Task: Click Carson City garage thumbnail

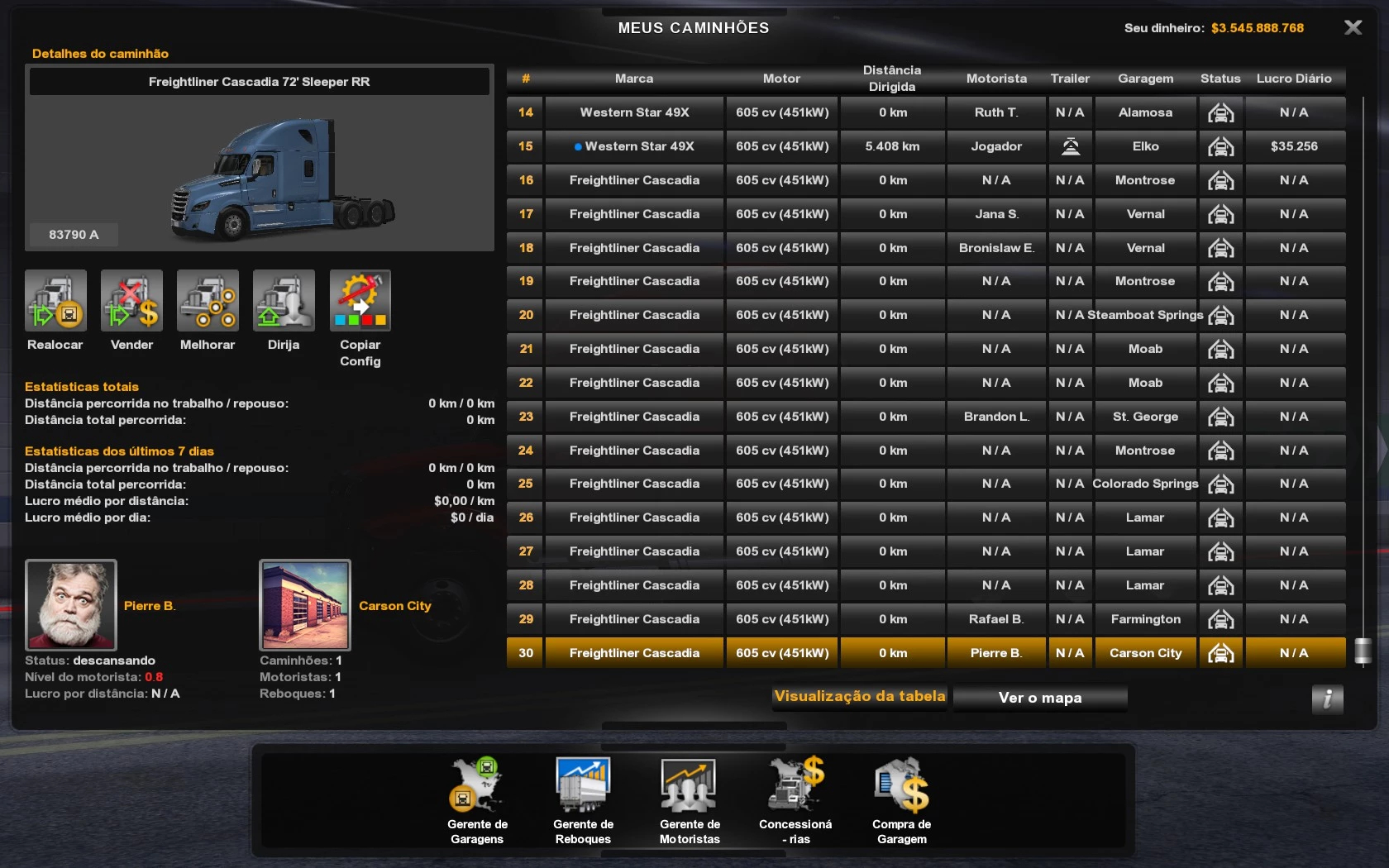Action: coord(305,605)
